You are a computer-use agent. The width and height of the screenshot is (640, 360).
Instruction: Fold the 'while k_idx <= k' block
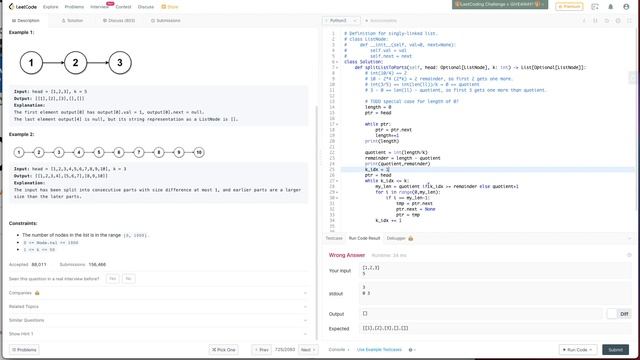337,181
